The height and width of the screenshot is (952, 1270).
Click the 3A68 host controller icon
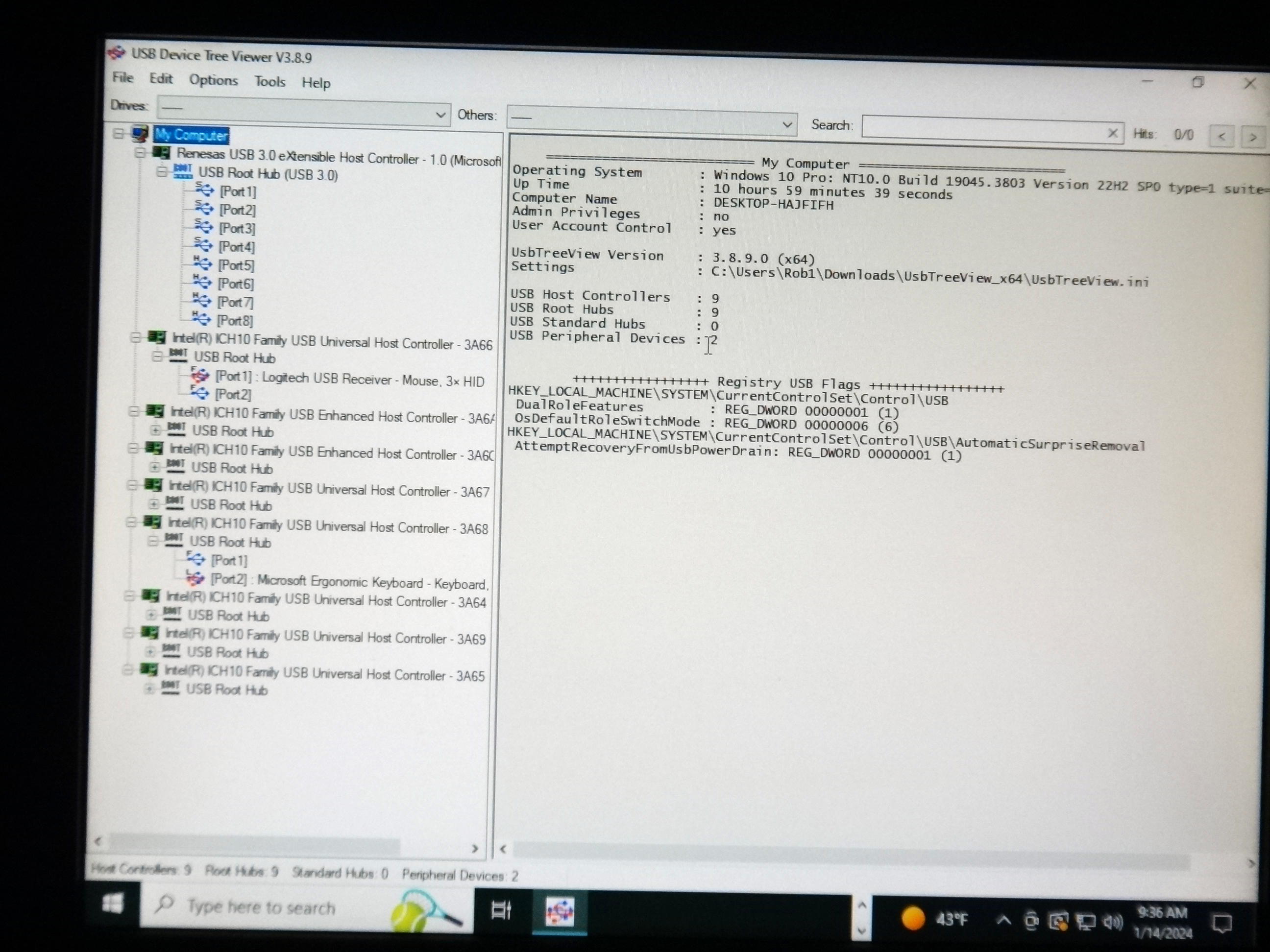(x=152, y=522)
